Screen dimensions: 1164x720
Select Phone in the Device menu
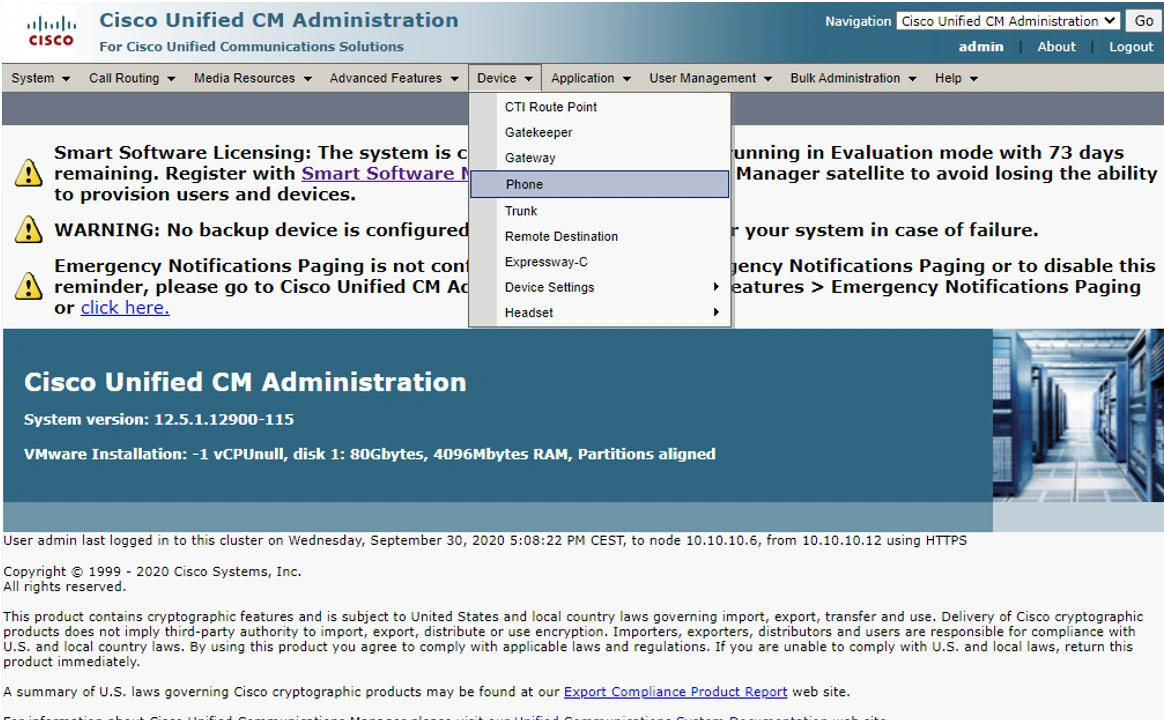600,184
